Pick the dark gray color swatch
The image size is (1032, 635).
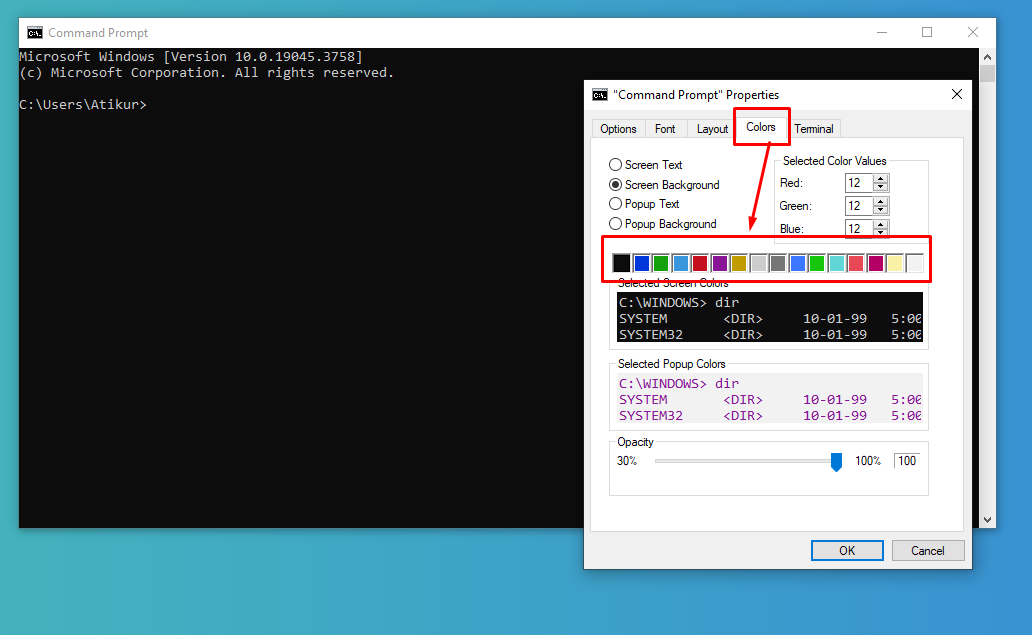click(x=777, y=263)
